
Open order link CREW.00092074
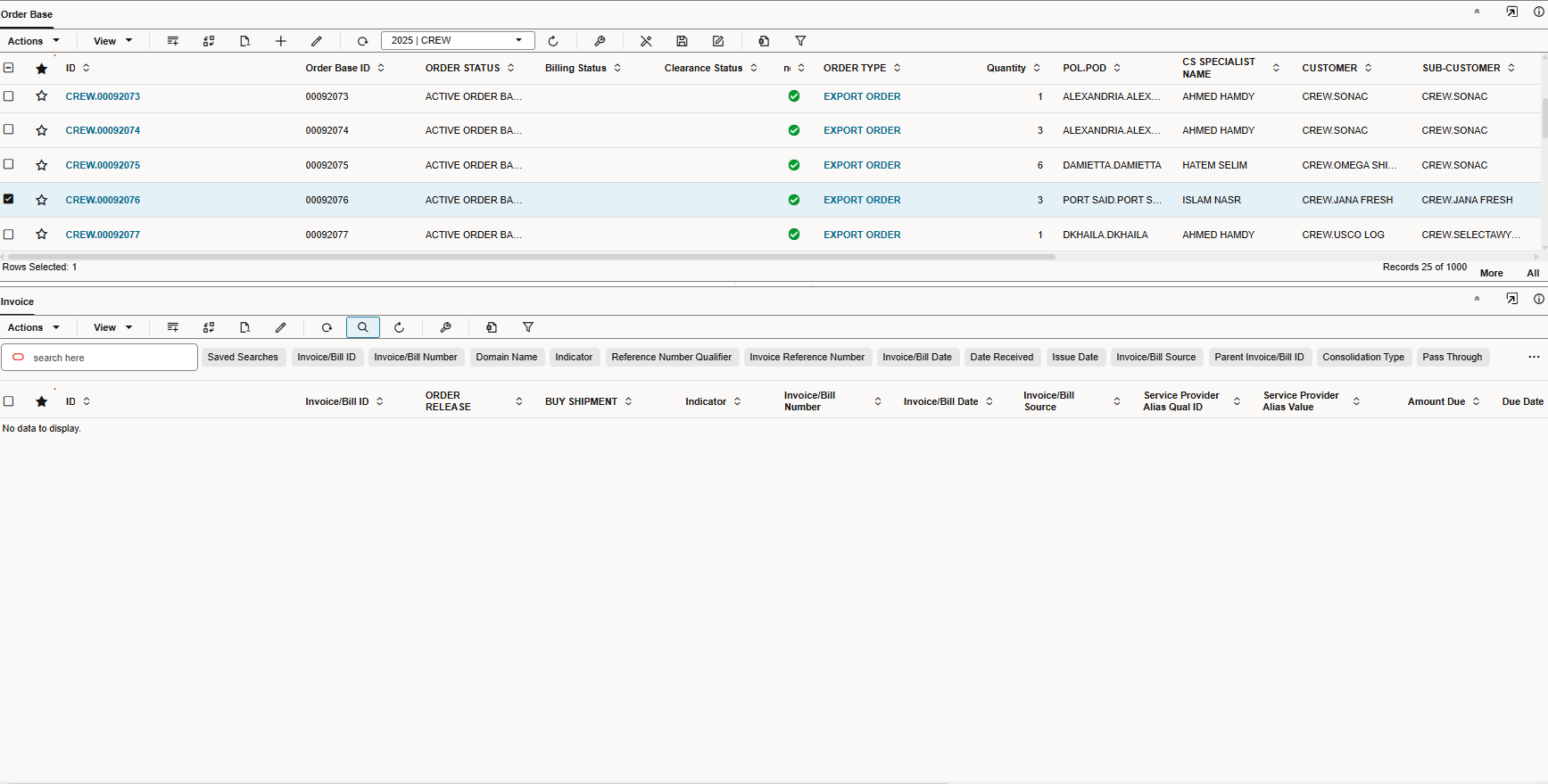point(103,130)
